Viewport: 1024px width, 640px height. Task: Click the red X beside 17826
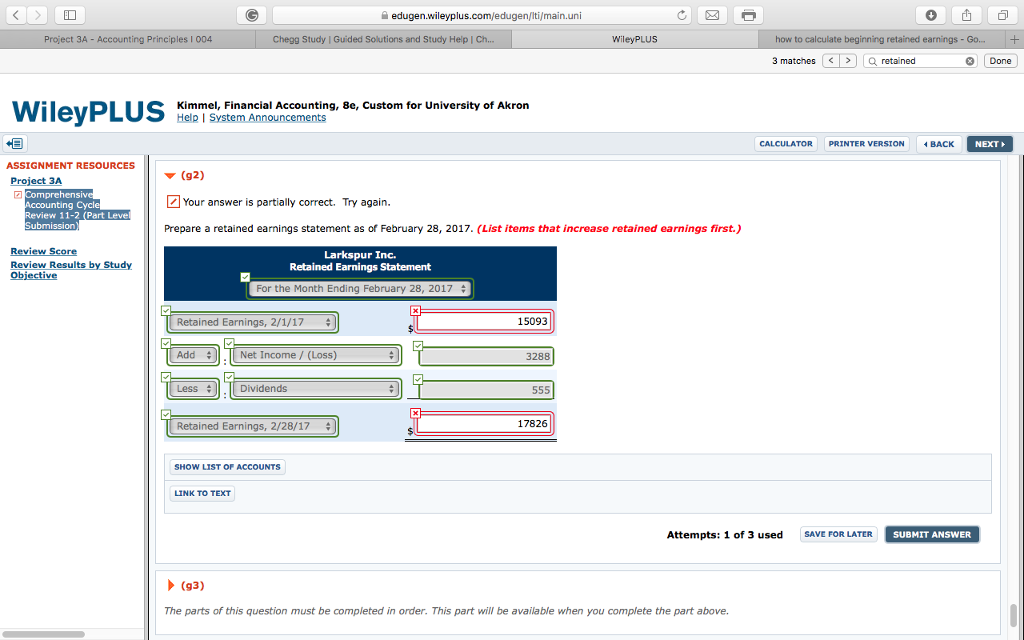[x=415, y=413]
